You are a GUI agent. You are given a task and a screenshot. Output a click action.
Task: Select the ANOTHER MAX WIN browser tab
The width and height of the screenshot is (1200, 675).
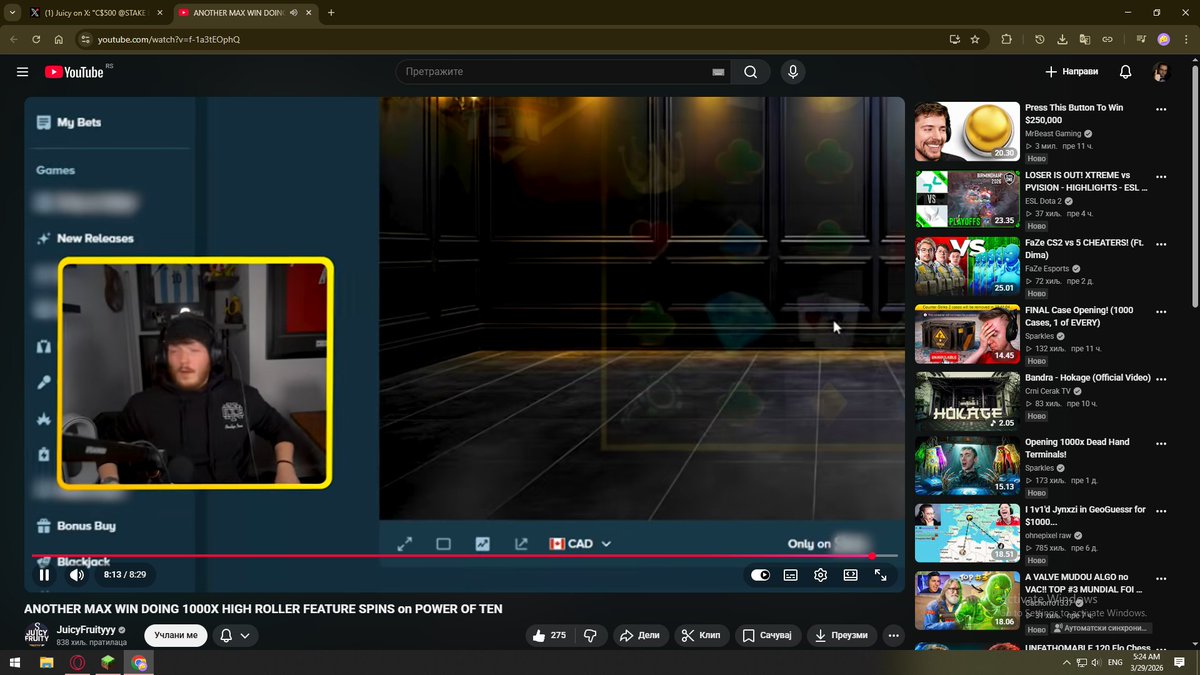245,13
